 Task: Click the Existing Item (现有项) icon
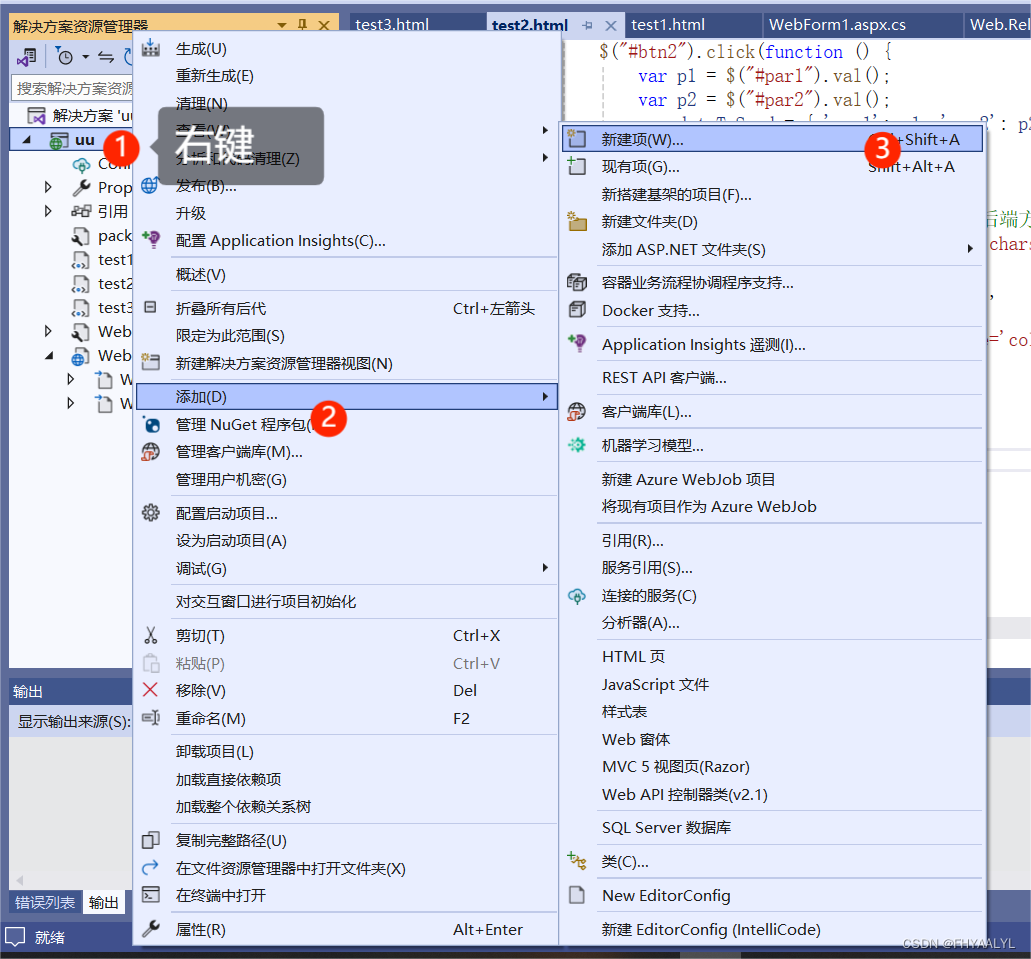[577, 166]
